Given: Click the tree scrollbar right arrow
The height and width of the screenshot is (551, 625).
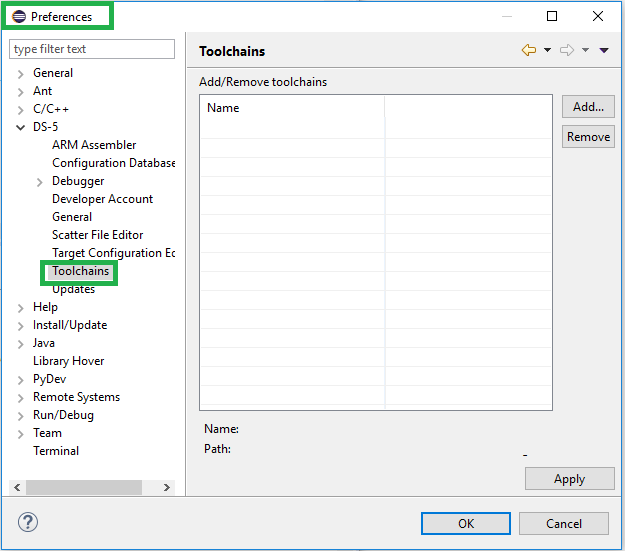Looking at the screenshot, I should tap(167, 487).
